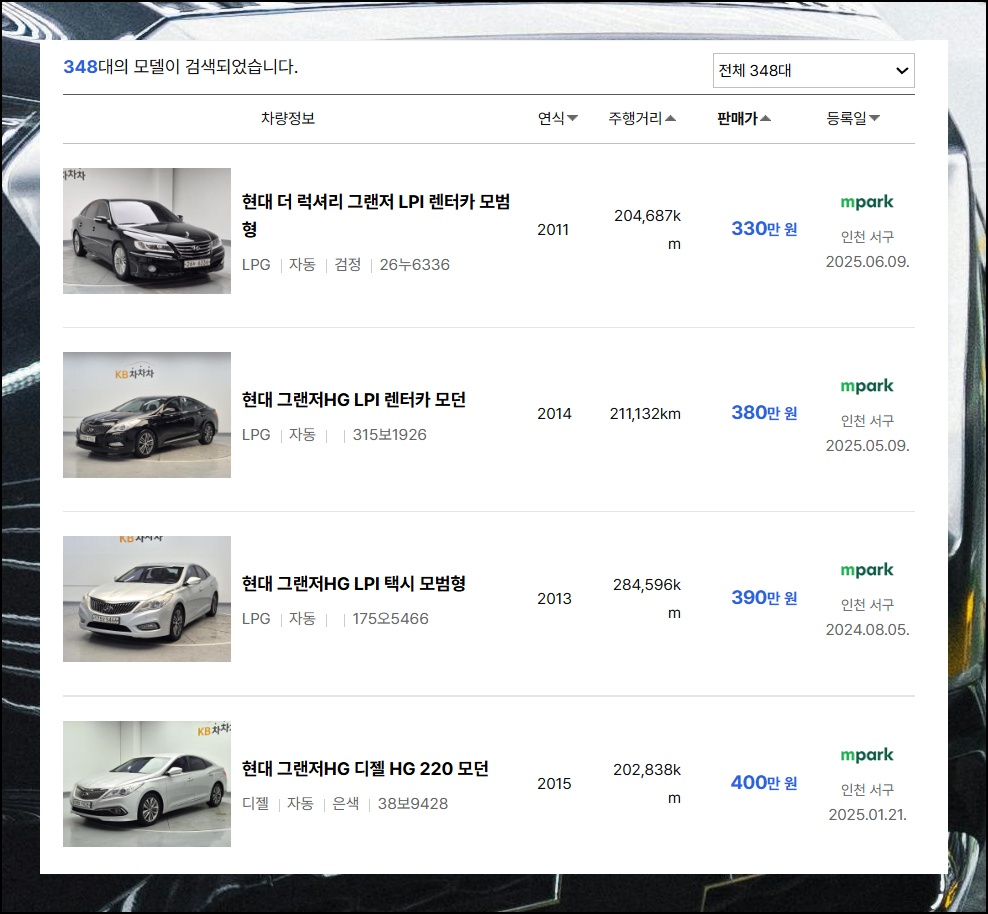The width and height of the screenshot is (988, 914).
Task: Click mileage 284,596km in third row
Action: pos(647,598)
